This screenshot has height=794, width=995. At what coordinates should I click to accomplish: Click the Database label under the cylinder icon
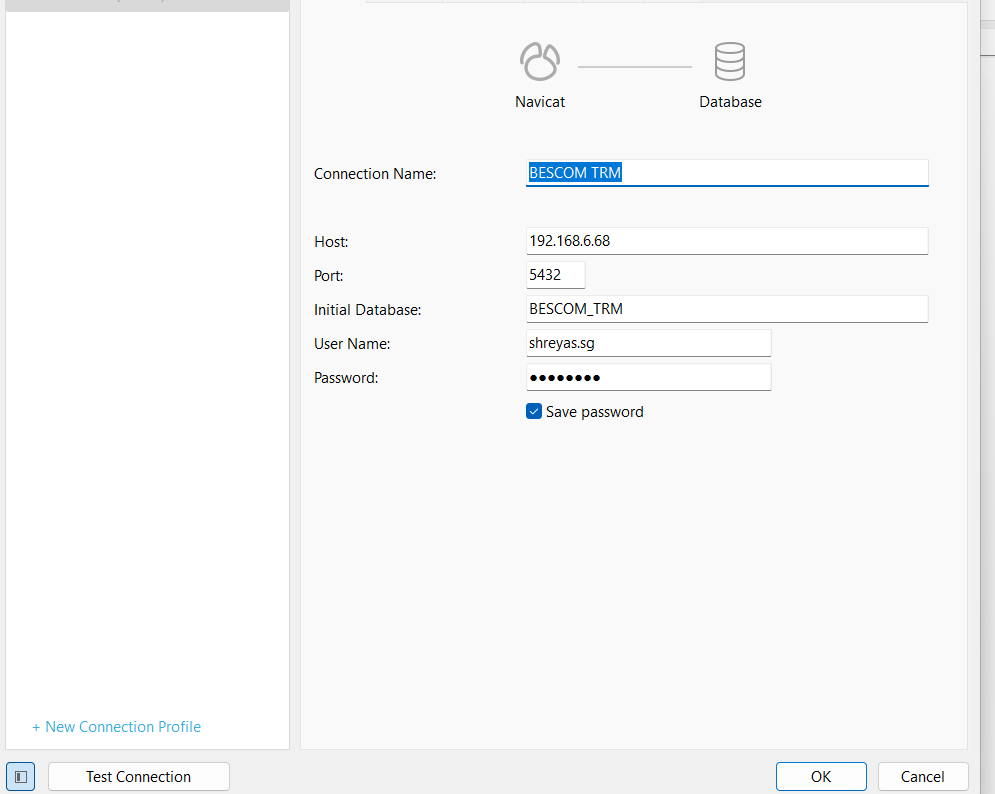coord(730,102)
